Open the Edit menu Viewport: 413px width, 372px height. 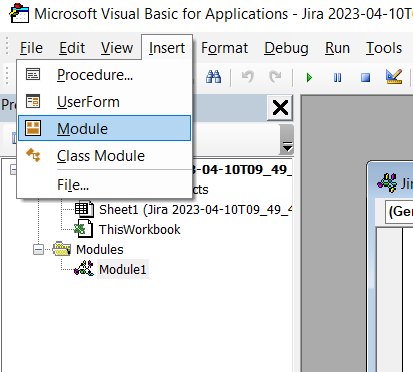pyautogui.click(x=72, y=48)
